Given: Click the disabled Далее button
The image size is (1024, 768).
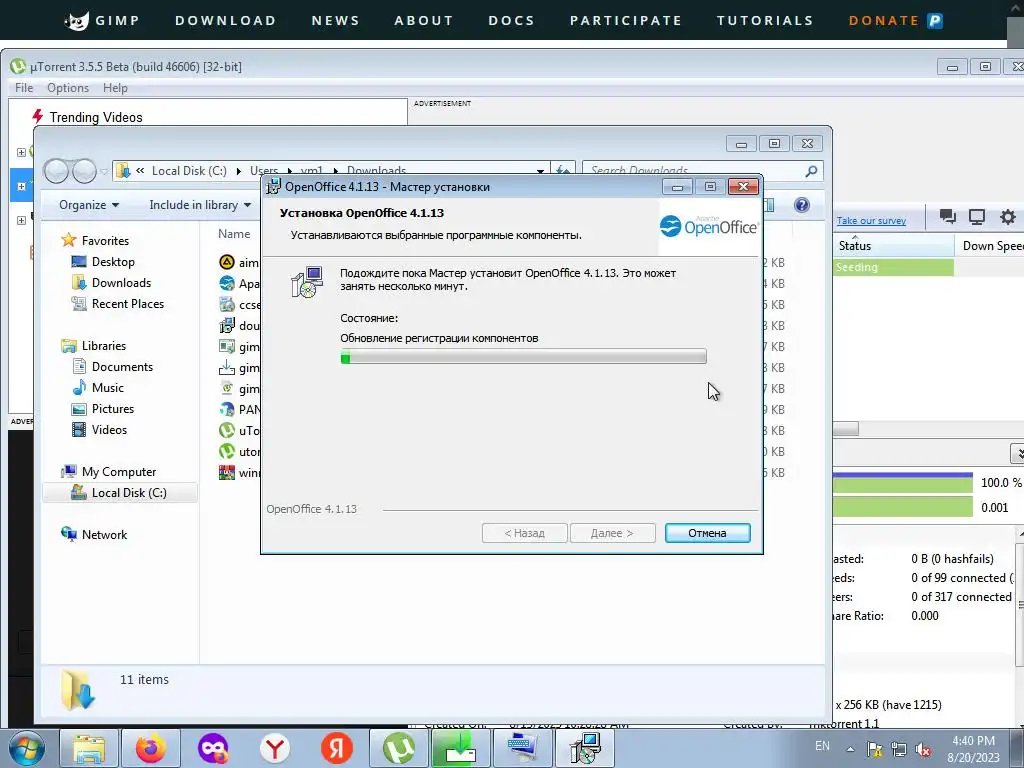Looking at the screenshot, I should point(612,533).
